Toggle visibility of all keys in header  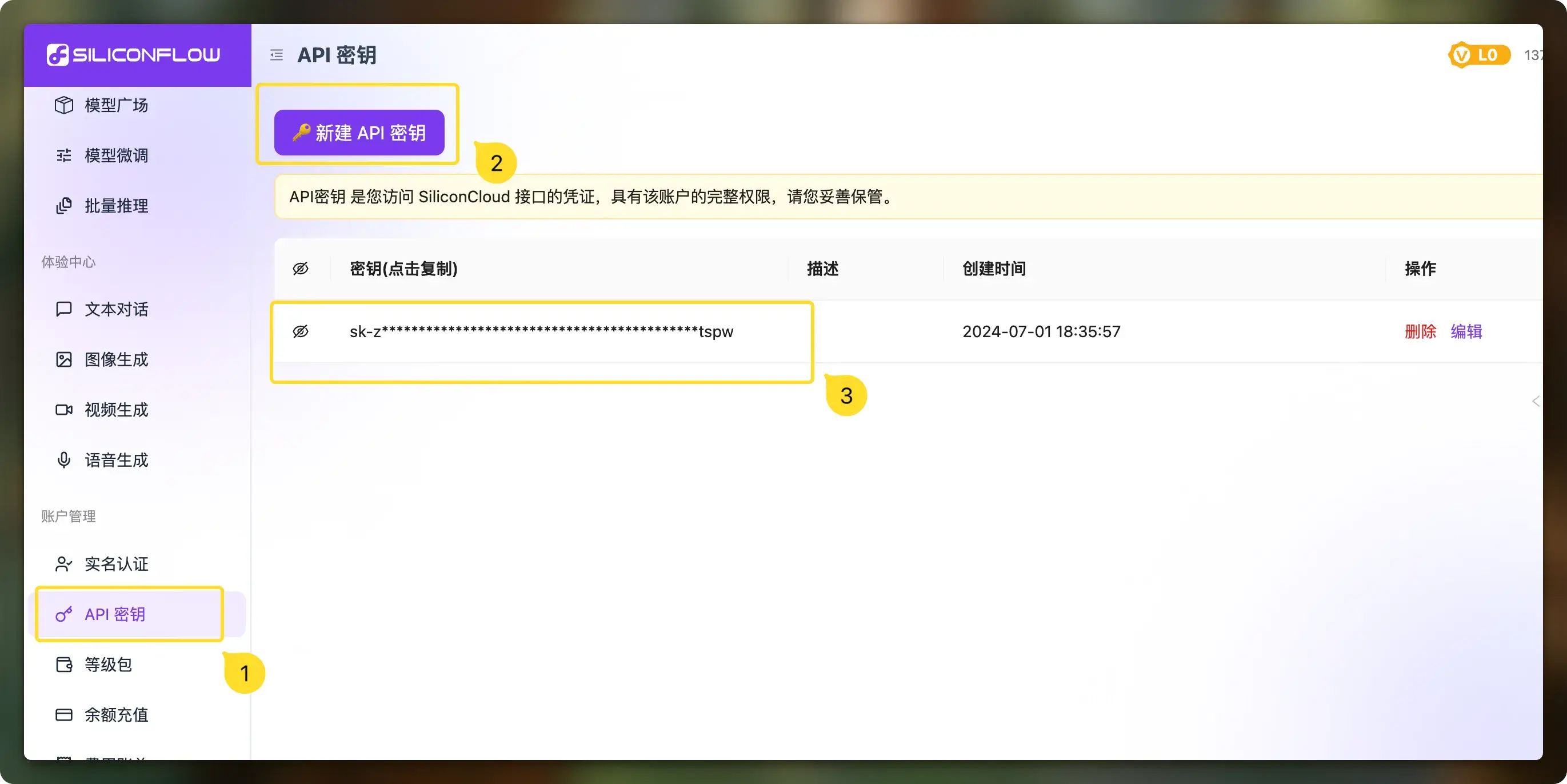tap(301, 269)
